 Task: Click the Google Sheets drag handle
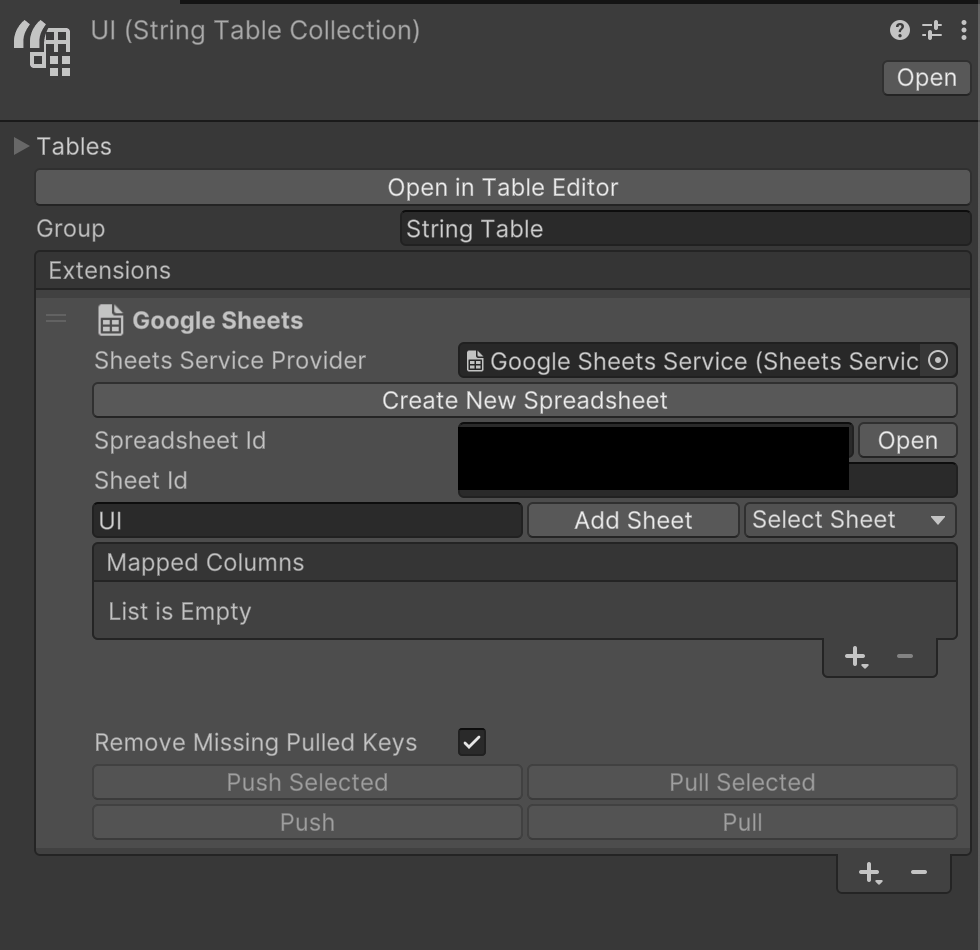pos(56,319)
